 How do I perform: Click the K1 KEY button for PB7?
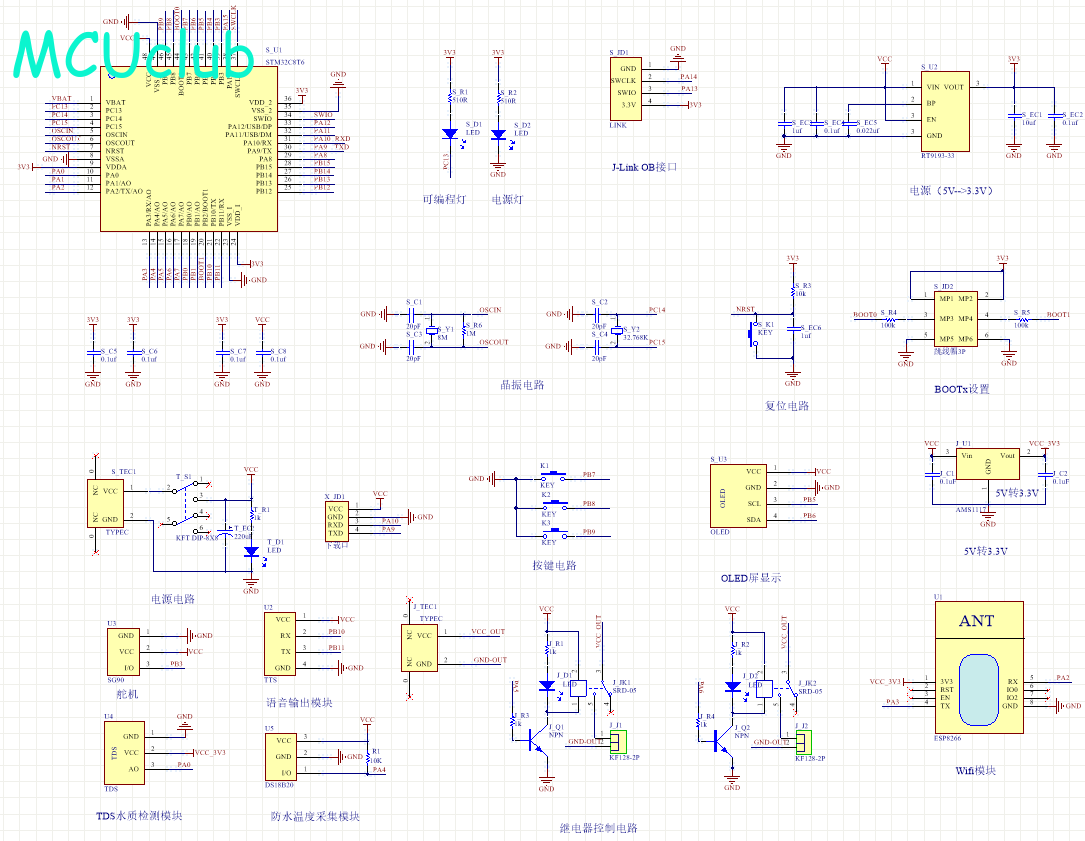tap(552, 476)
